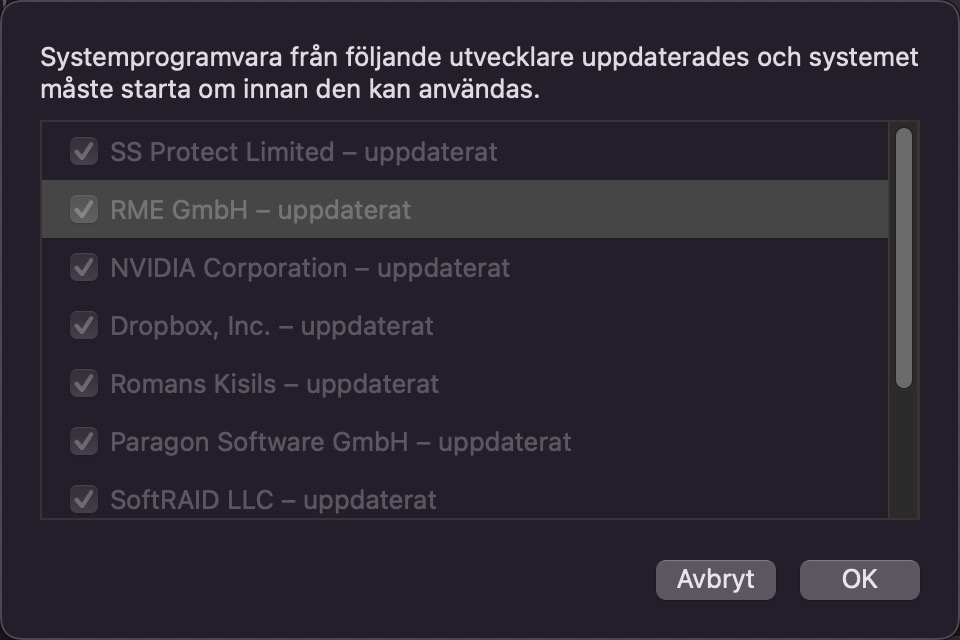This screenshot has width=960, height=640.
Task: Select the RME GmbH – uppdaterat row
Action: coord(260,210)
